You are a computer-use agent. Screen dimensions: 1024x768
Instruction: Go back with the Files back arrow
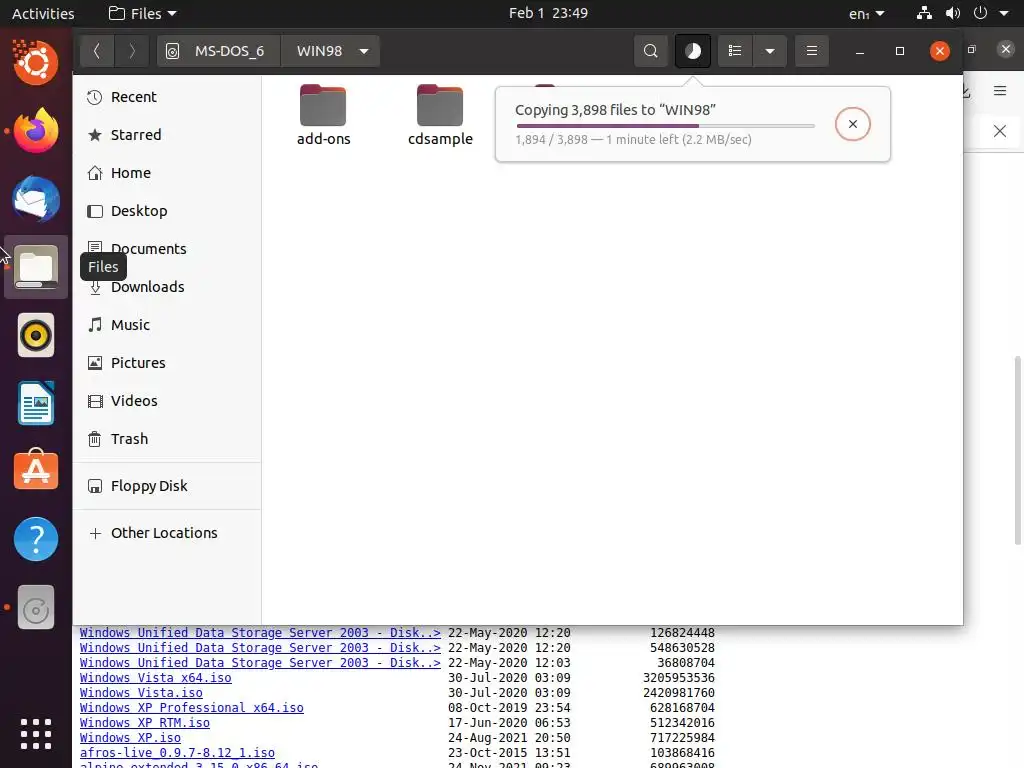(97, 51)
